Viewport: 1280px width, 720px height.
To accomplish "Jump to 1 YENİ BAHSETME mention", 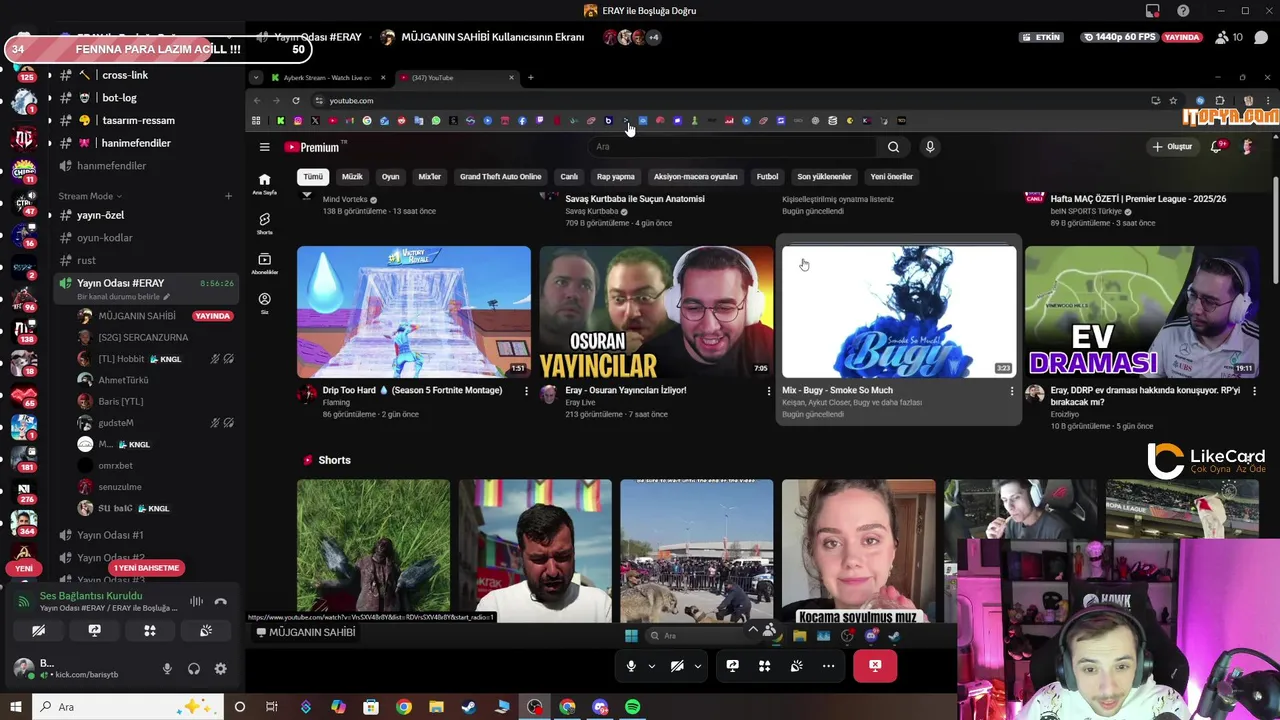I will pos(146,568).
